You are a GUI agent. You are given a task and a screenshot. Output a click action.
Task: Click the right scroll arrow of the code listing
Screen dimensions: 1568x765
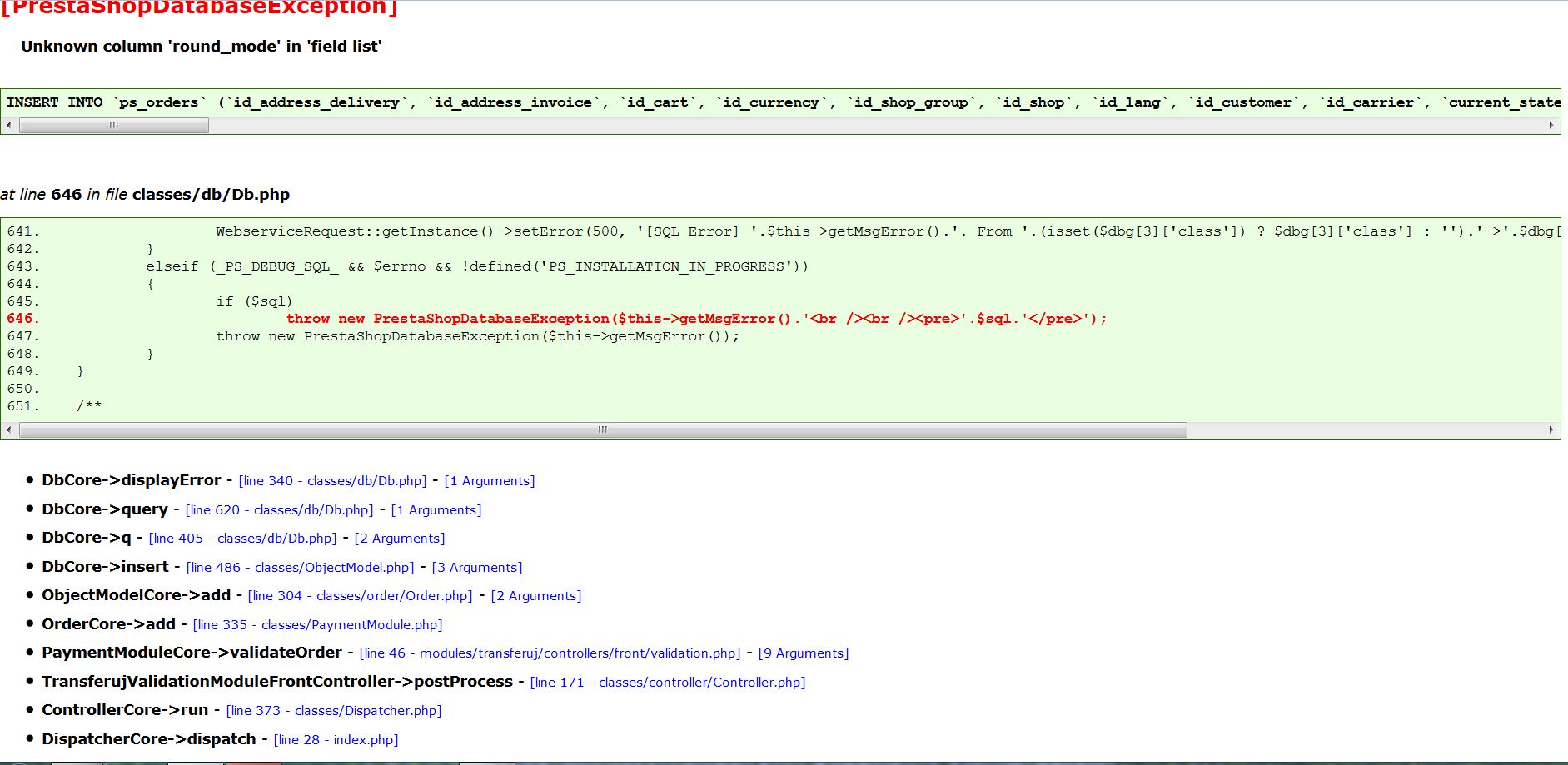tap(1551, 430)
